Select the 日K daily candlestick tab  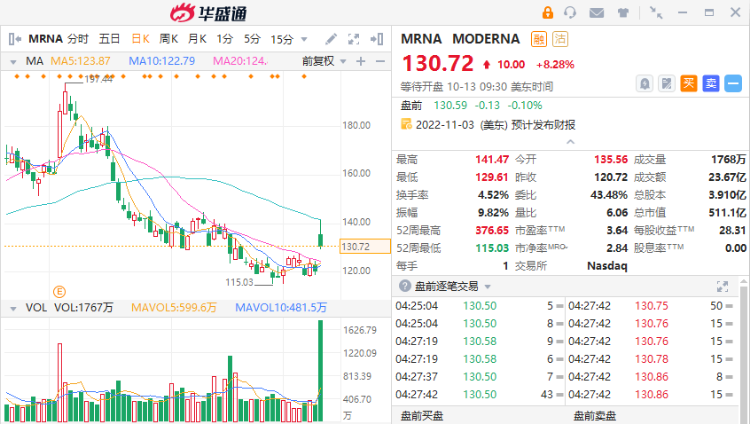(x=140, y=39)
